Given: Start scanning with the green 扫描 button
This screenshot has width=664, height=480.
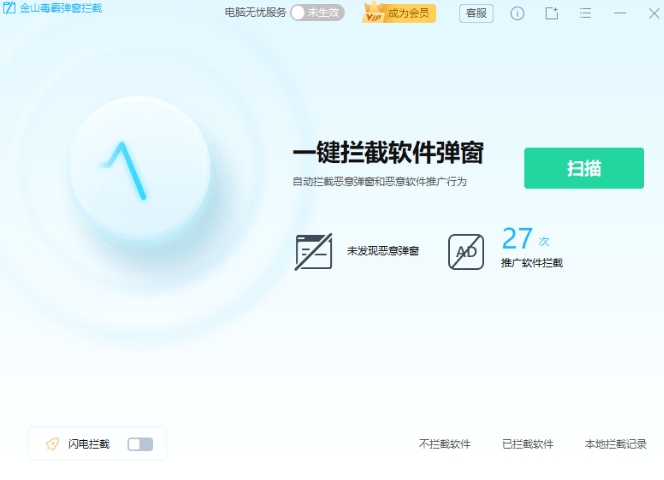Looking at the screenshot, I should 584,168.
